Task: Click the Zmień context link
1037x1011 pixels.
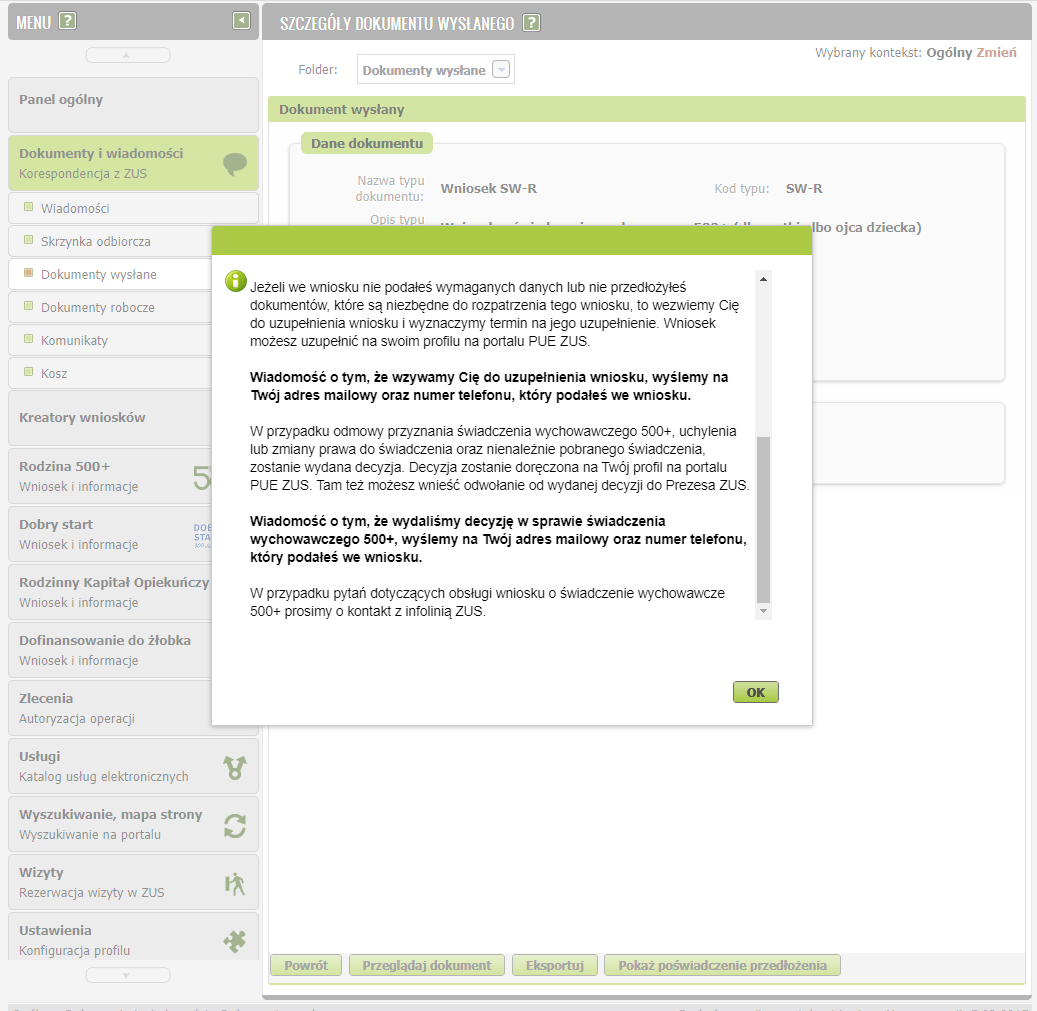Action: pos(996,52)
